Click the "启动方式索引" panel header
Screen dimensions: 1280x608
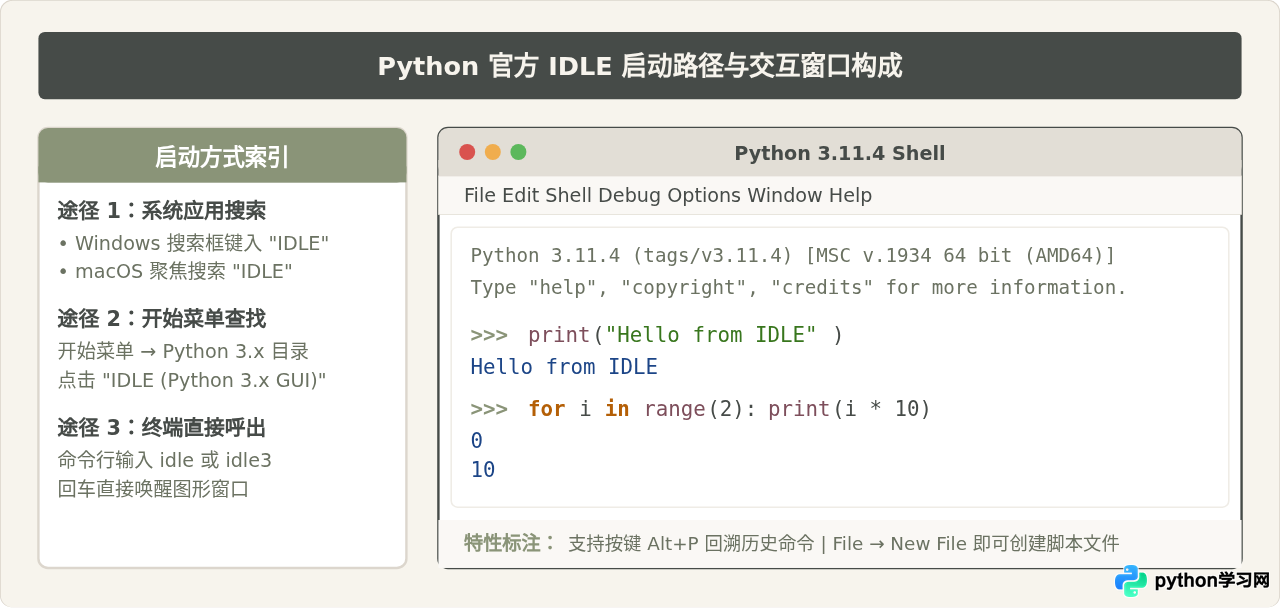coord(222,156)
